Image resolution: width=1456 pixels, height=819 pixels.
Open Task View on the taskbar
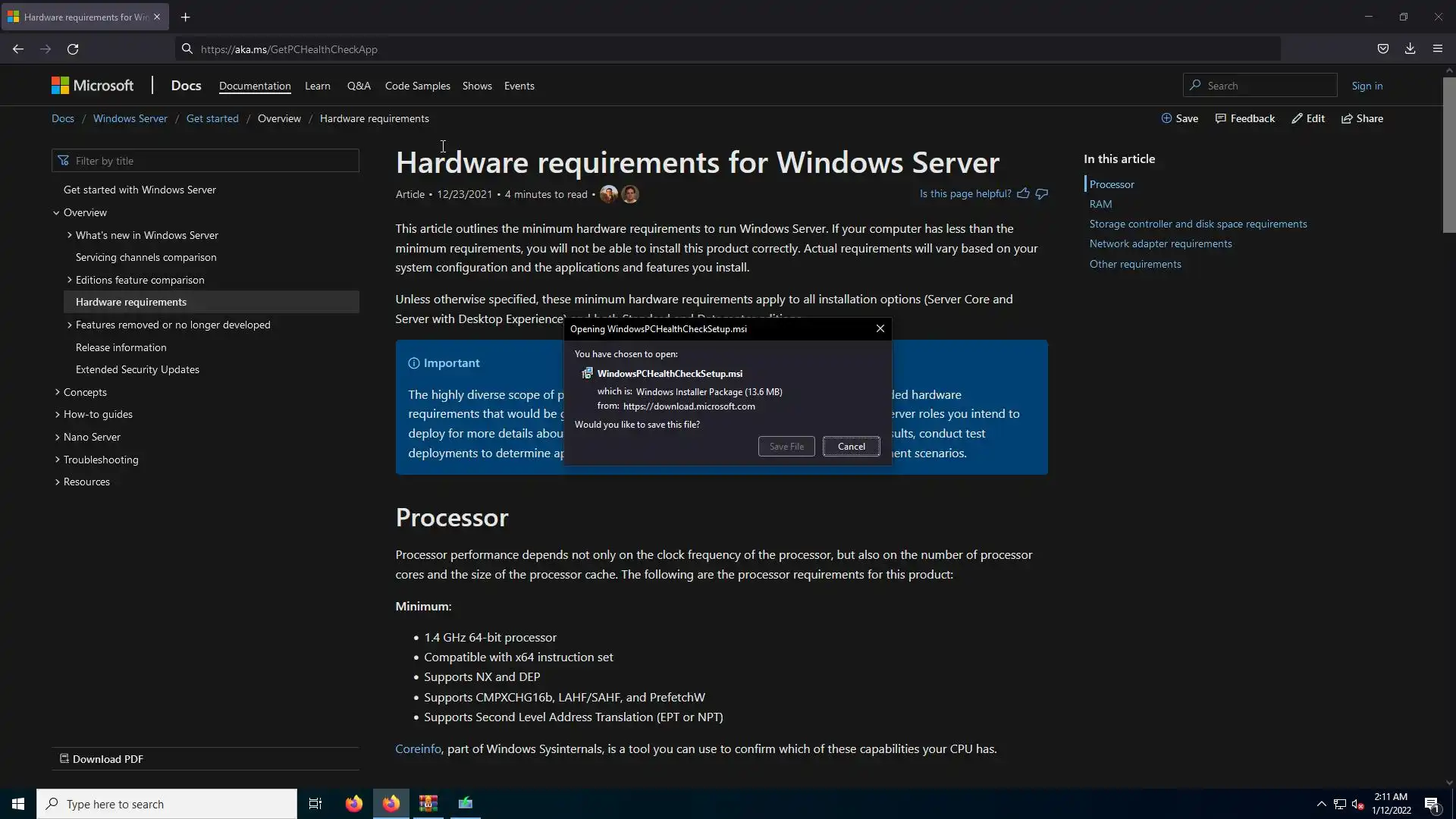315,804
